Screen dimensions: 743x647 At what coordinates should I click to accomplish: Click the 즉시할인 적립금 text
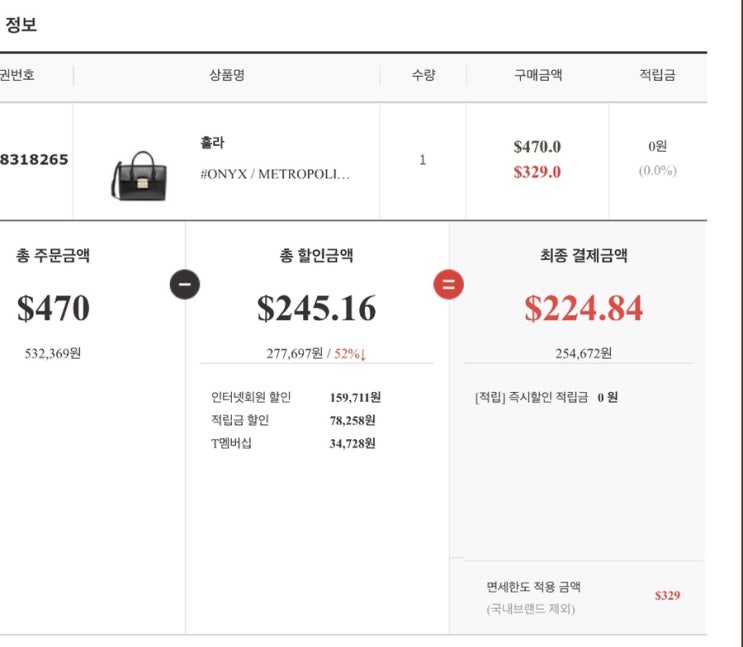(549, 397)
